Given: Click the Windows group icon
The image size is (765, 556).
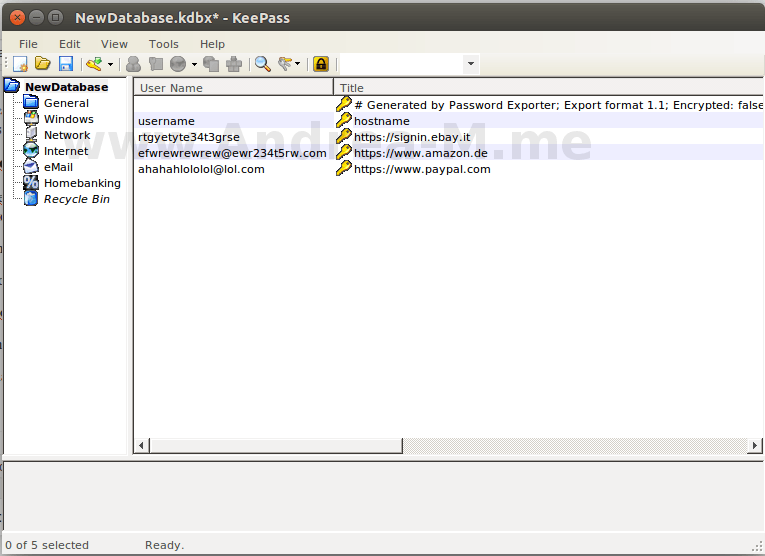Looking at the screenshot, I should click(x=31, y=119).
